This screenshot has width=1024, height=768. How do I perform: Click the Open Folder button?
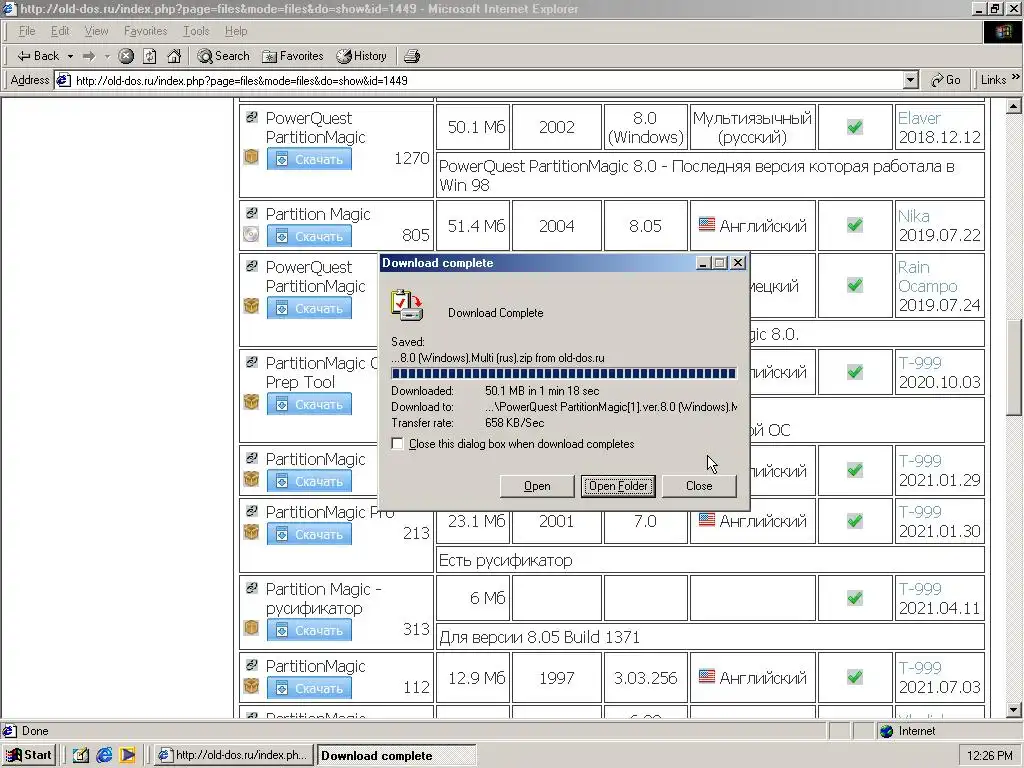618,486
